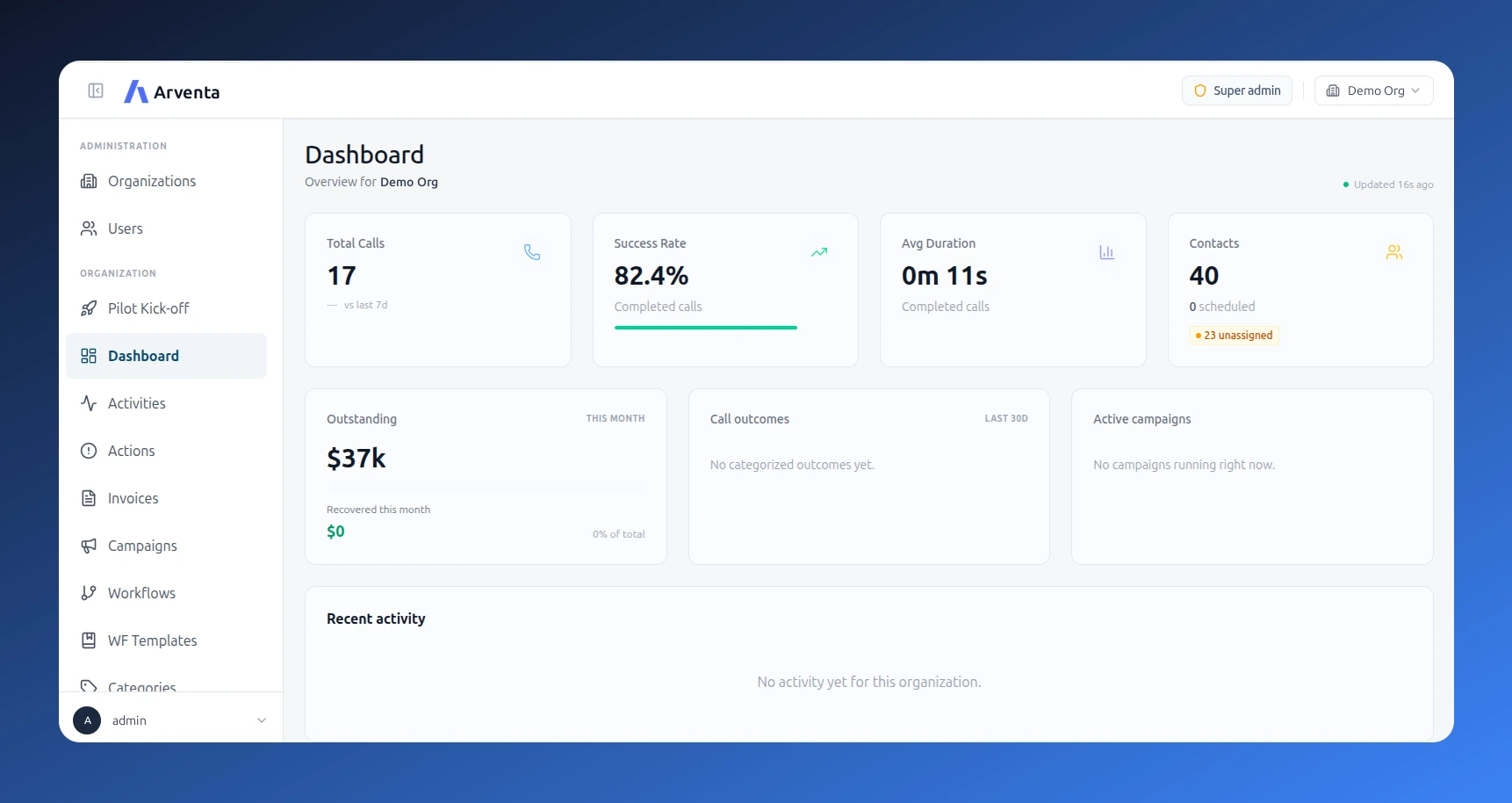Screen dimensions: 1512x803
Task: Click the contacts icon on Contacts card
Action: pyautogui.click(x=1394, y=252)
